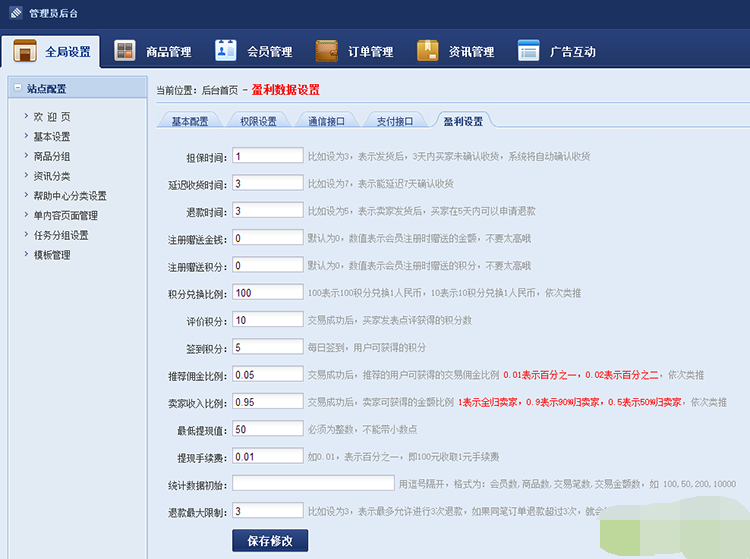Screen dimensions: 750x559
Task: Open the 广告互动 main menu
Action: coord(573,52)
